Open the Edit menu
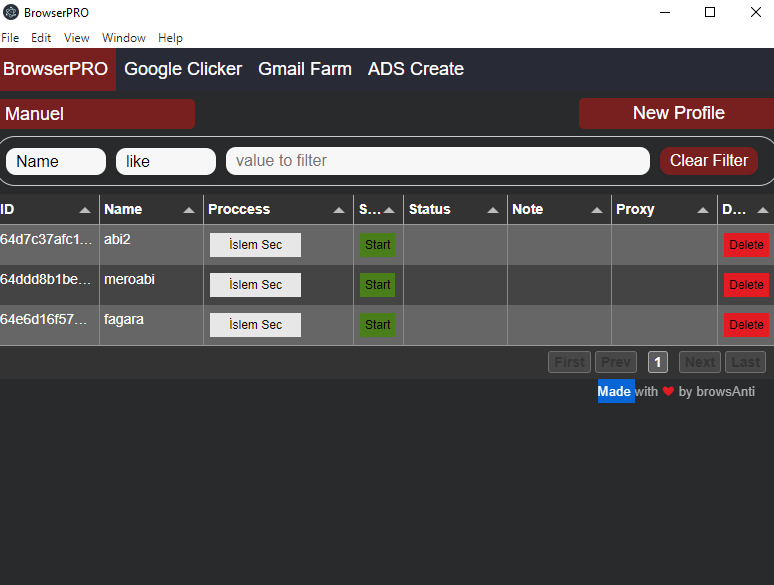Viewport: 774px width, 585px height. click(x=41, y=38)
